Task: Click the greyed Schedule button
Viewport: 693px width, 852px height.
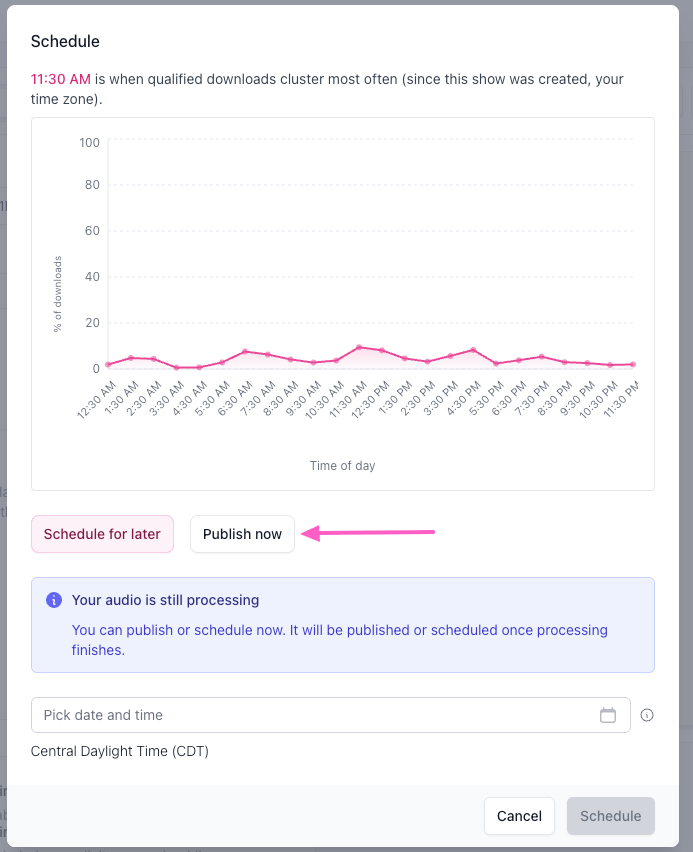Action: coord(610,816)
